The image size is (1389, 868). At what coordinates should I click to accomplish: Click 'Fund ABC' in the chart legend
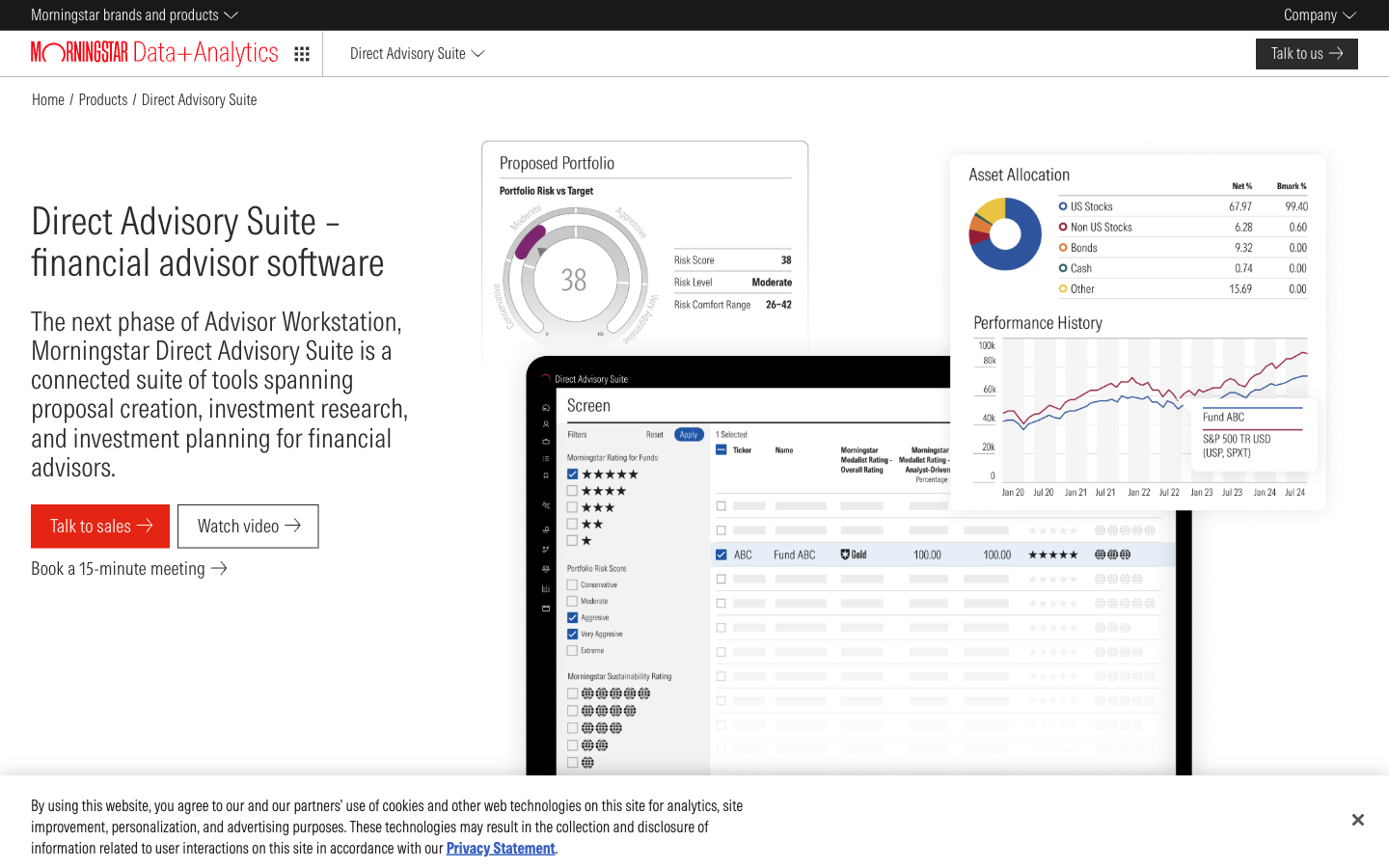(1223, 418)
